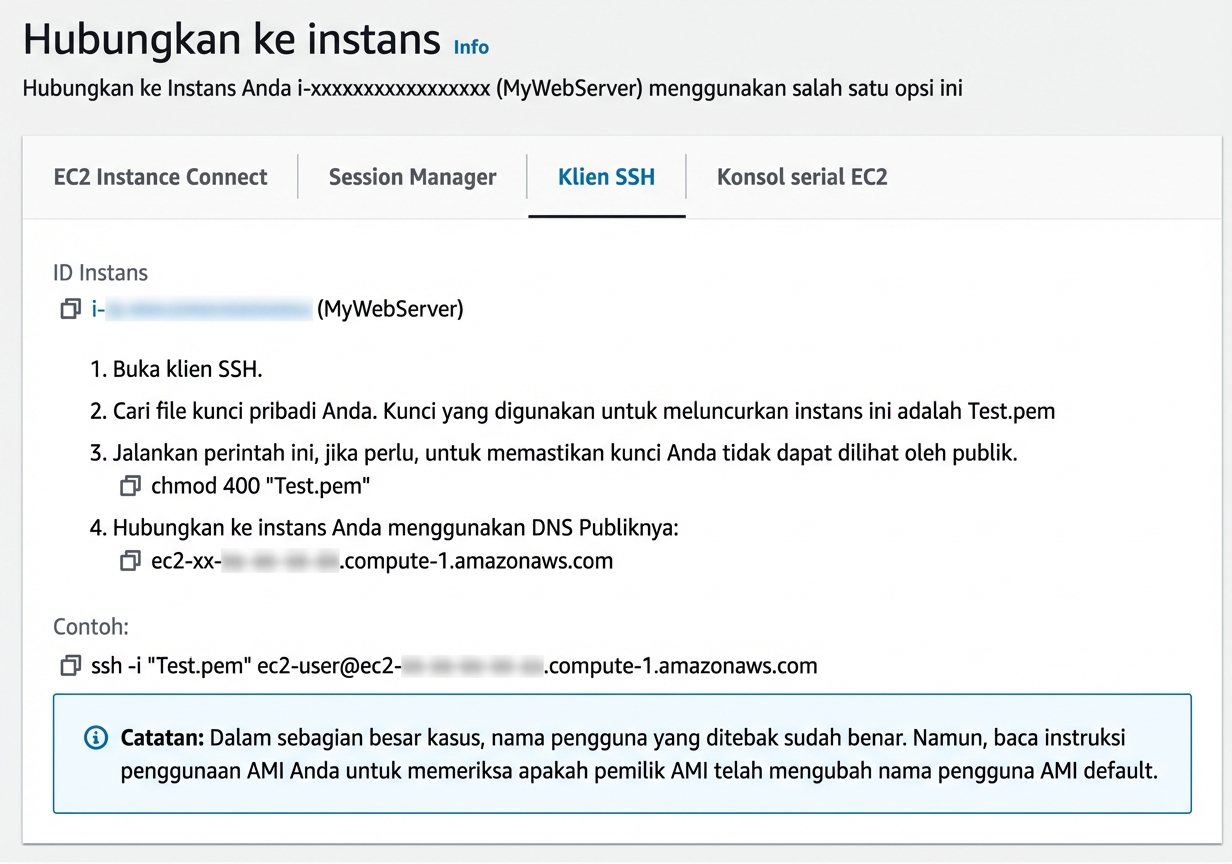Copy the public DNS address

pos(130,561)
